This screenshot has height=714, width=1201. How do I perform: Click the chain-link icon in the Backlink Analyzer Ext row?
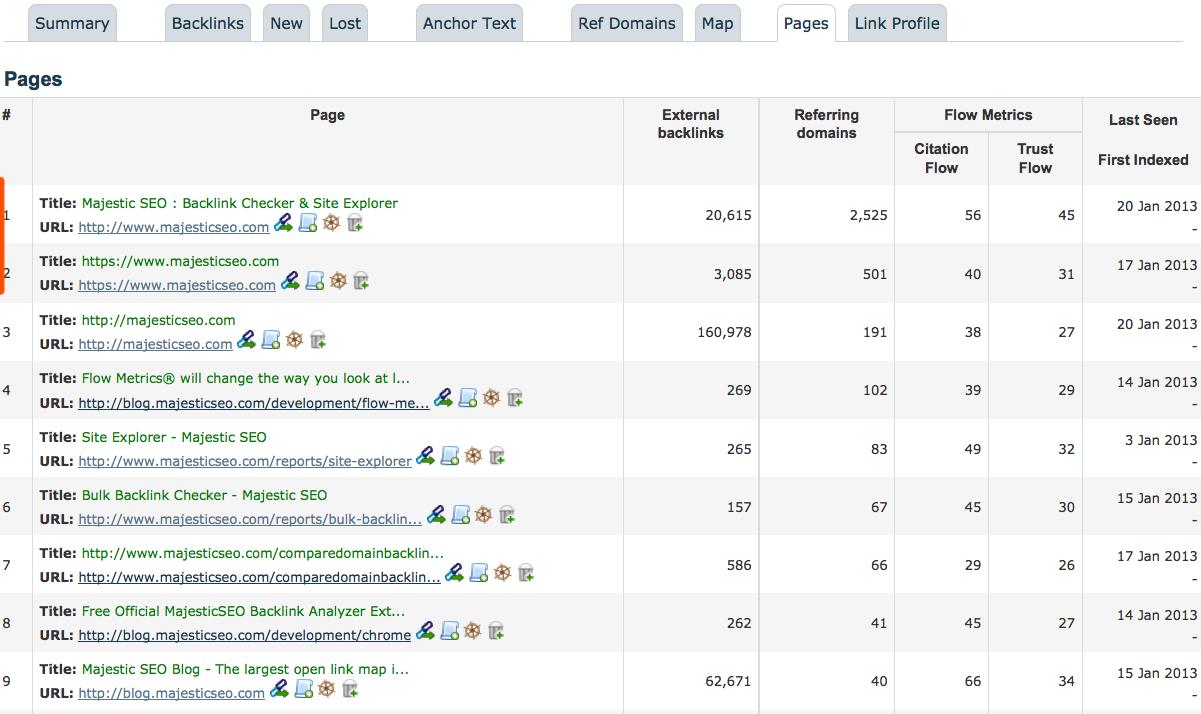(x=425, y=629)
